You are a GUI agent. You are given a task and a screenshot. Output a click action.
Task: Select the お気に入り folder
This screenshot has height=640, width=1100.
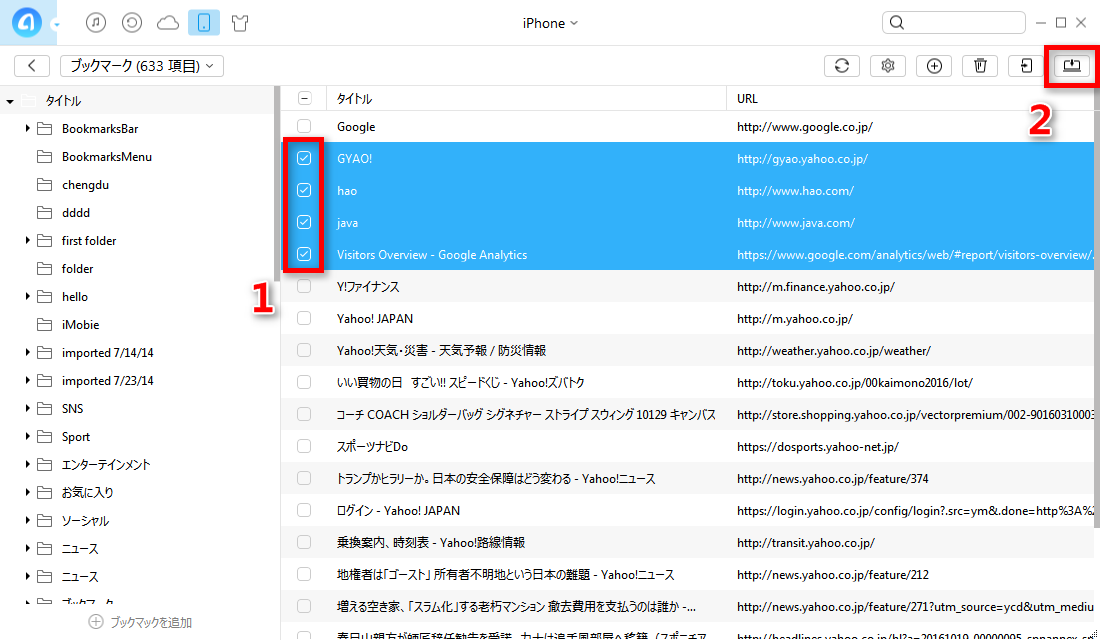point(88,493)
